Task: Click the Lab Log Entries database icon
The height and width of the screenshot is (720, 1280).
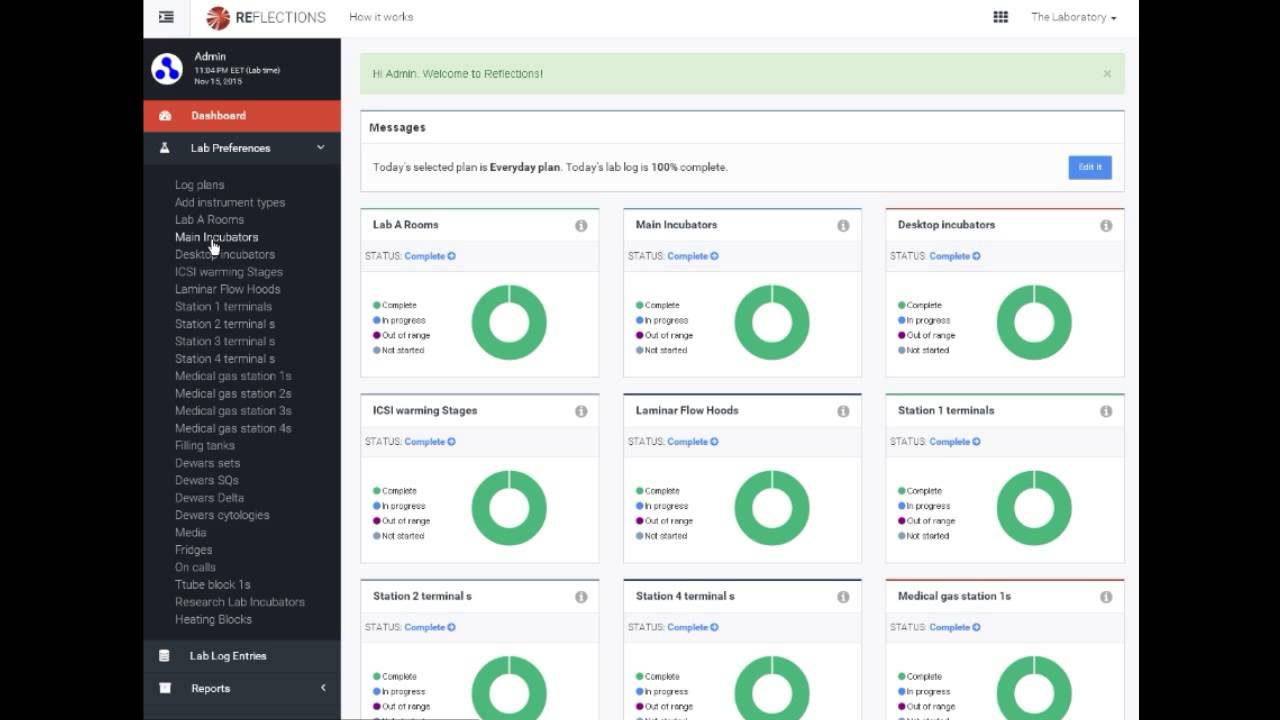Action: 165,656
